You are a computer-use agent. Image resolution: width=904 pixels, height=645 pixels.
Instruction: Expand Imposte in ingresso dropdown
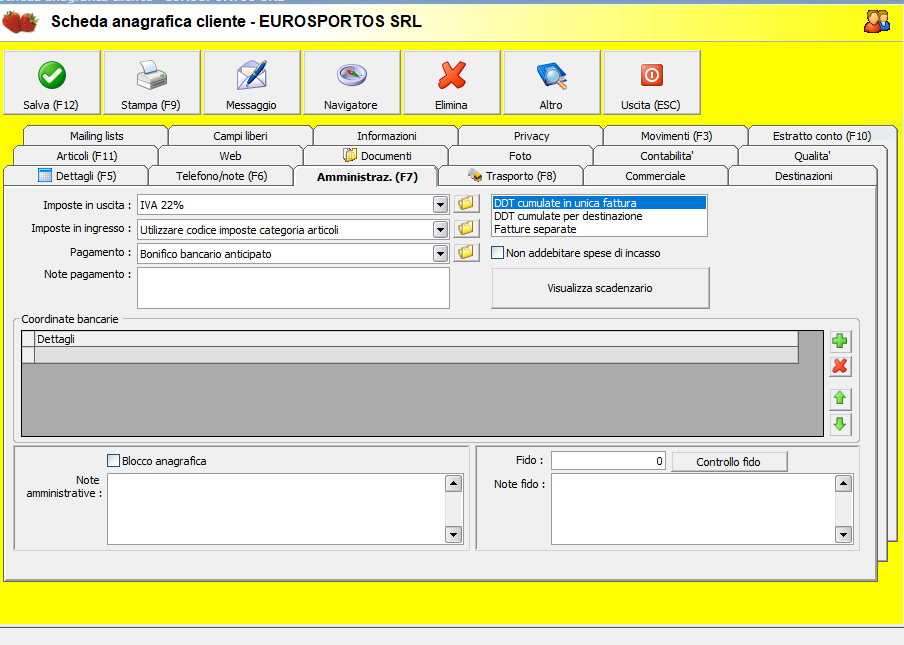440,229
